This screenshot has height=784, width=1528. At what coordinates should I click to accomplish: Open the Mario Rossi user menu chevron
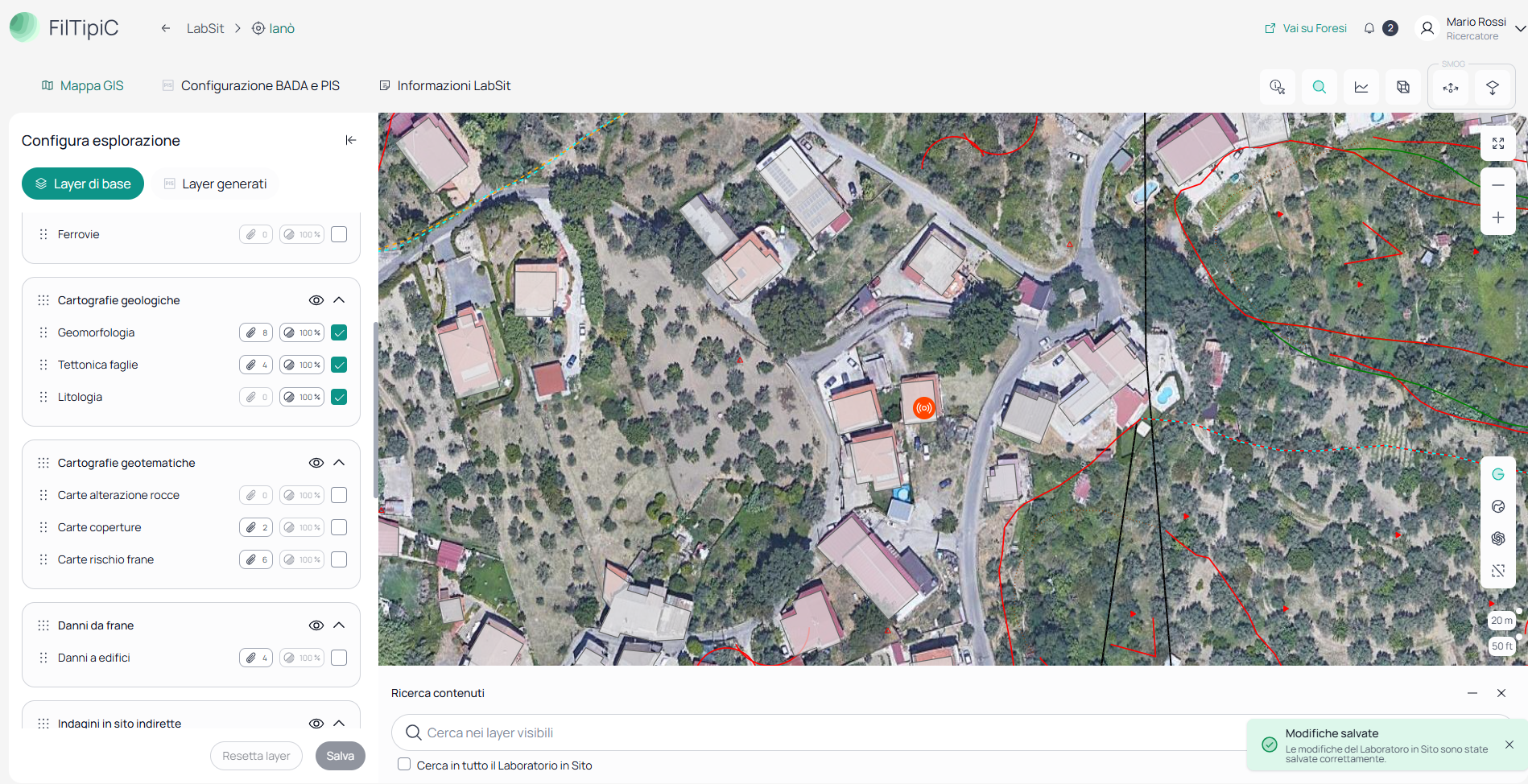[x=1520, y=29]
